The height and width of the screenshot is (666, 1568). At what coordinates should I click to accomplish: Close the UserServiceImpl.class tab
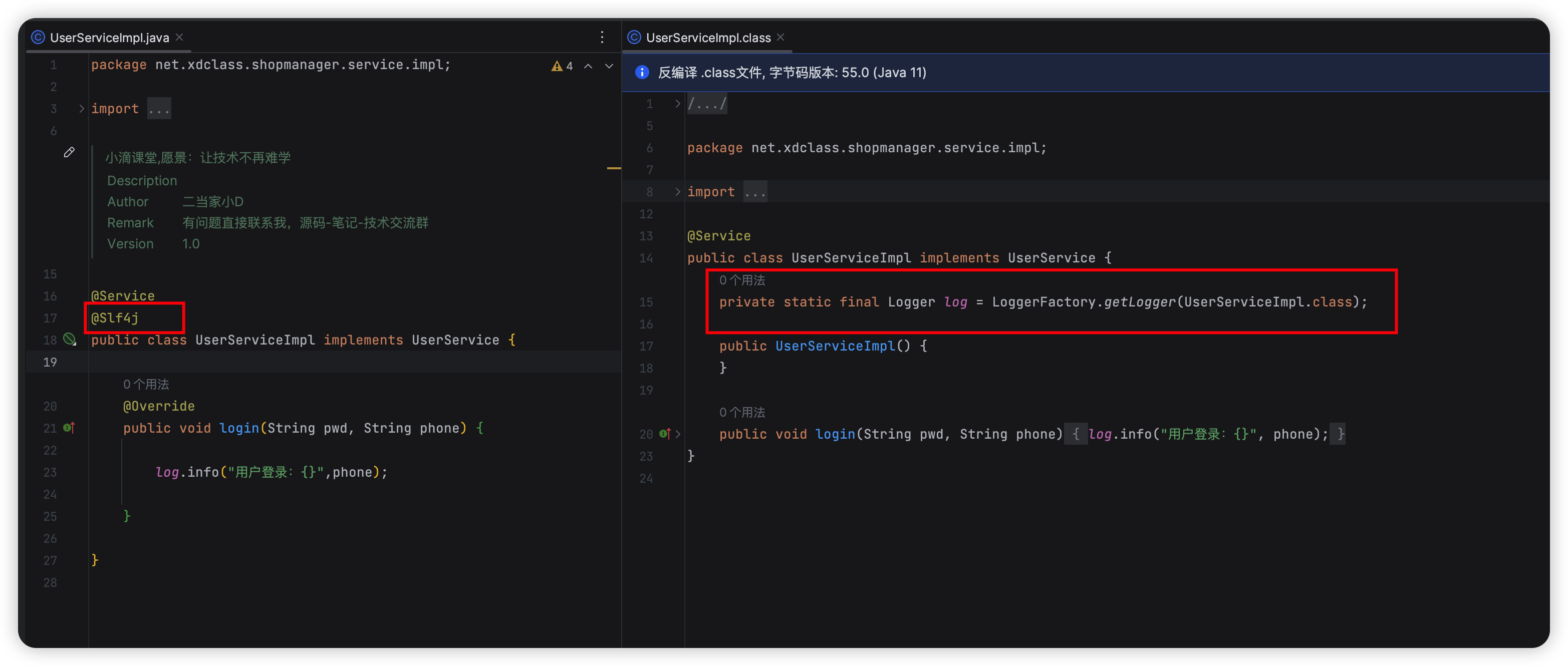point(780,37)
